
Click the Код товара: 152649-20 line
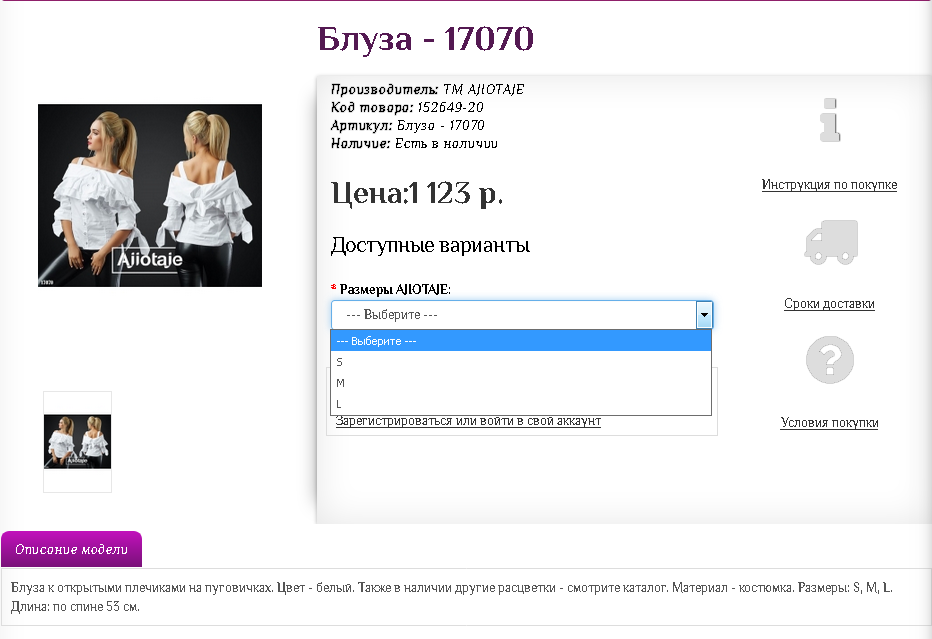click(407, 108)
